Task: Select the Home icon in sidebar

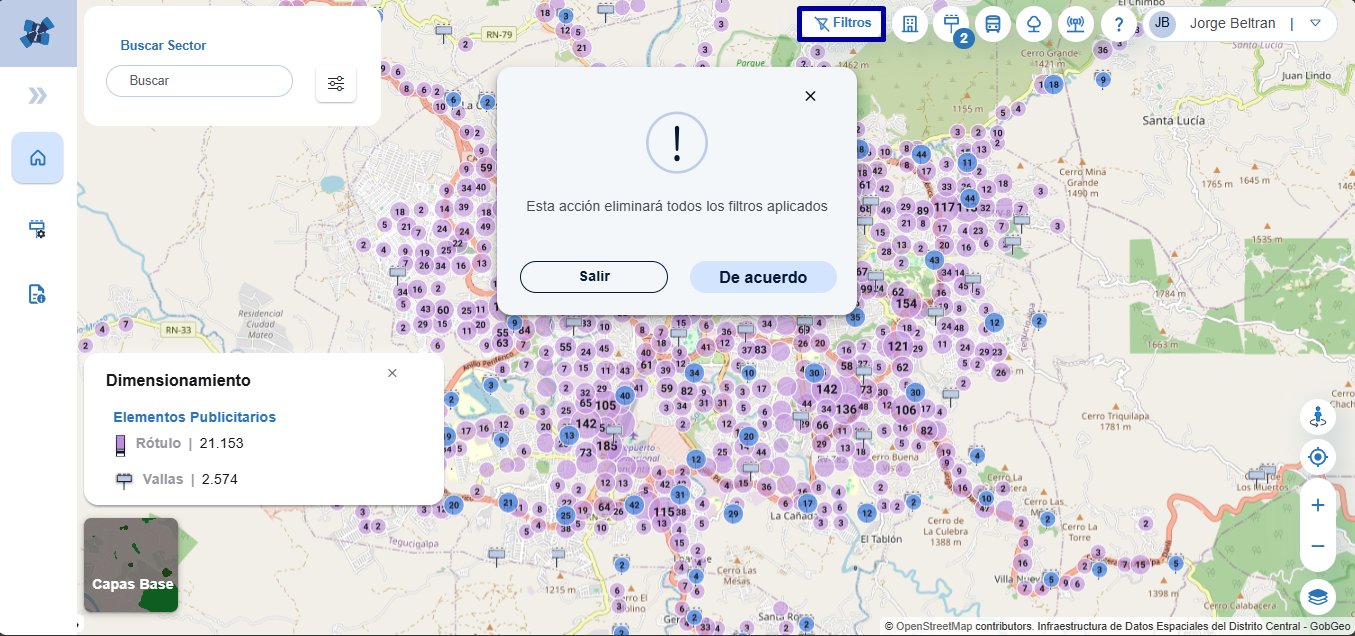Action: pos(38,158)
